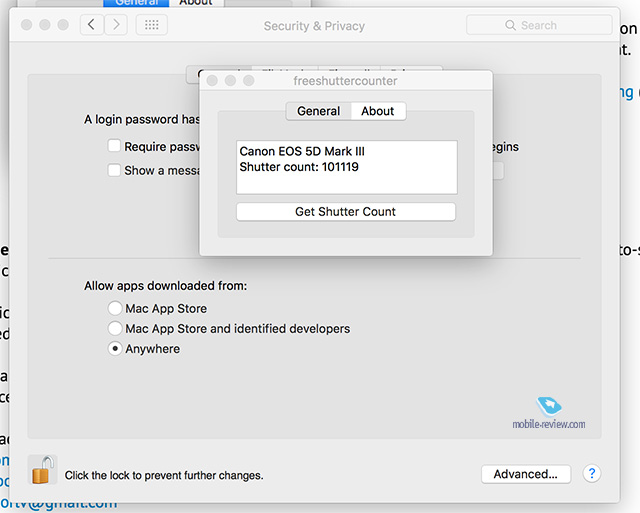Enable the Show a message checkbox

(x=114, y=170)
